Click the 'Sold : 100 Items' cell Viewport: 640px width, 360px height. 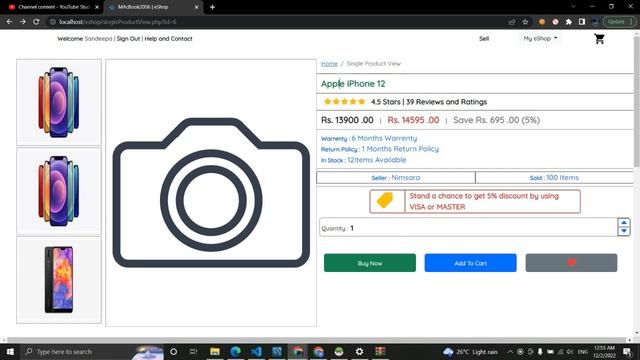click(554, 178)
